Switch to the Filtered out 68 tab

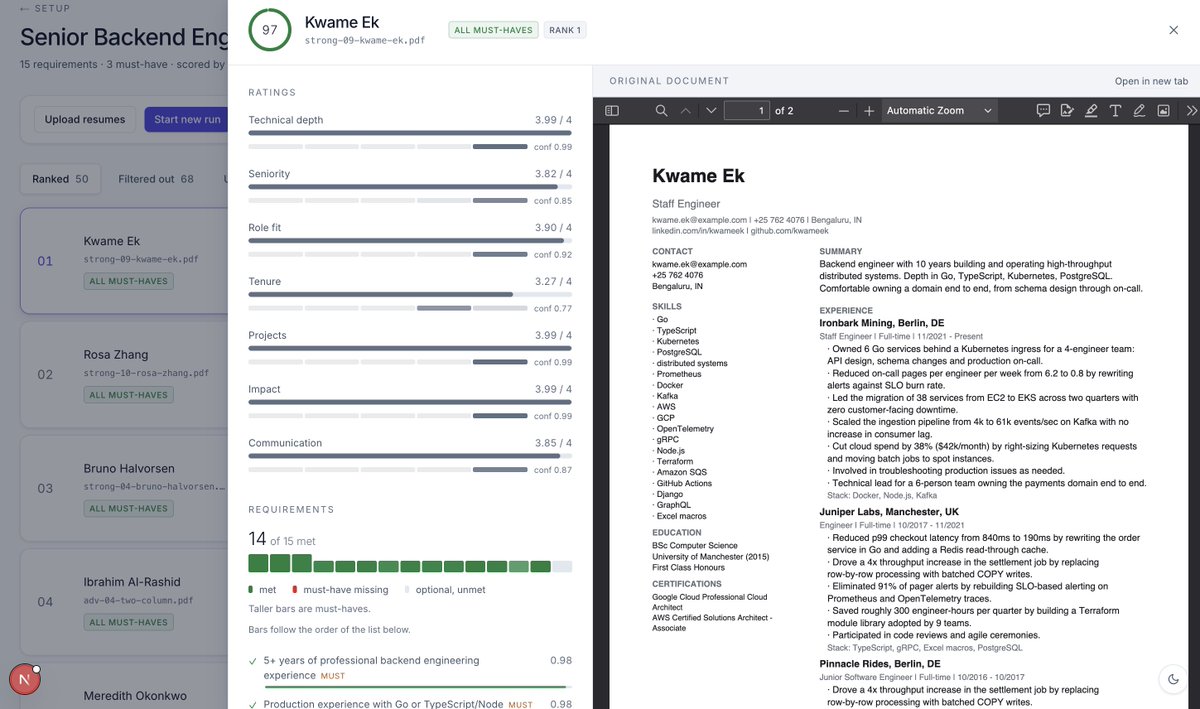click(156, 179)
